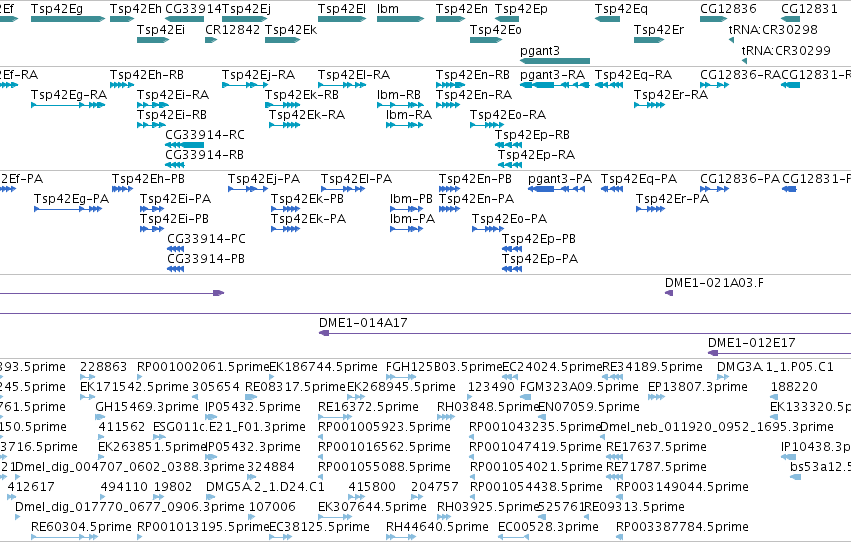Image resolution: width=851 pixels, height=542 pixels.
Task: Click the lbm-RA transcript label
Action: click(409, 115)
